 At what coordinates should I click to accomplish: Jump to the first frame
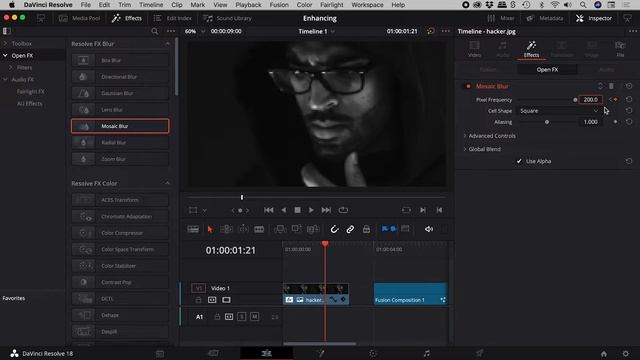pos(269,210)
